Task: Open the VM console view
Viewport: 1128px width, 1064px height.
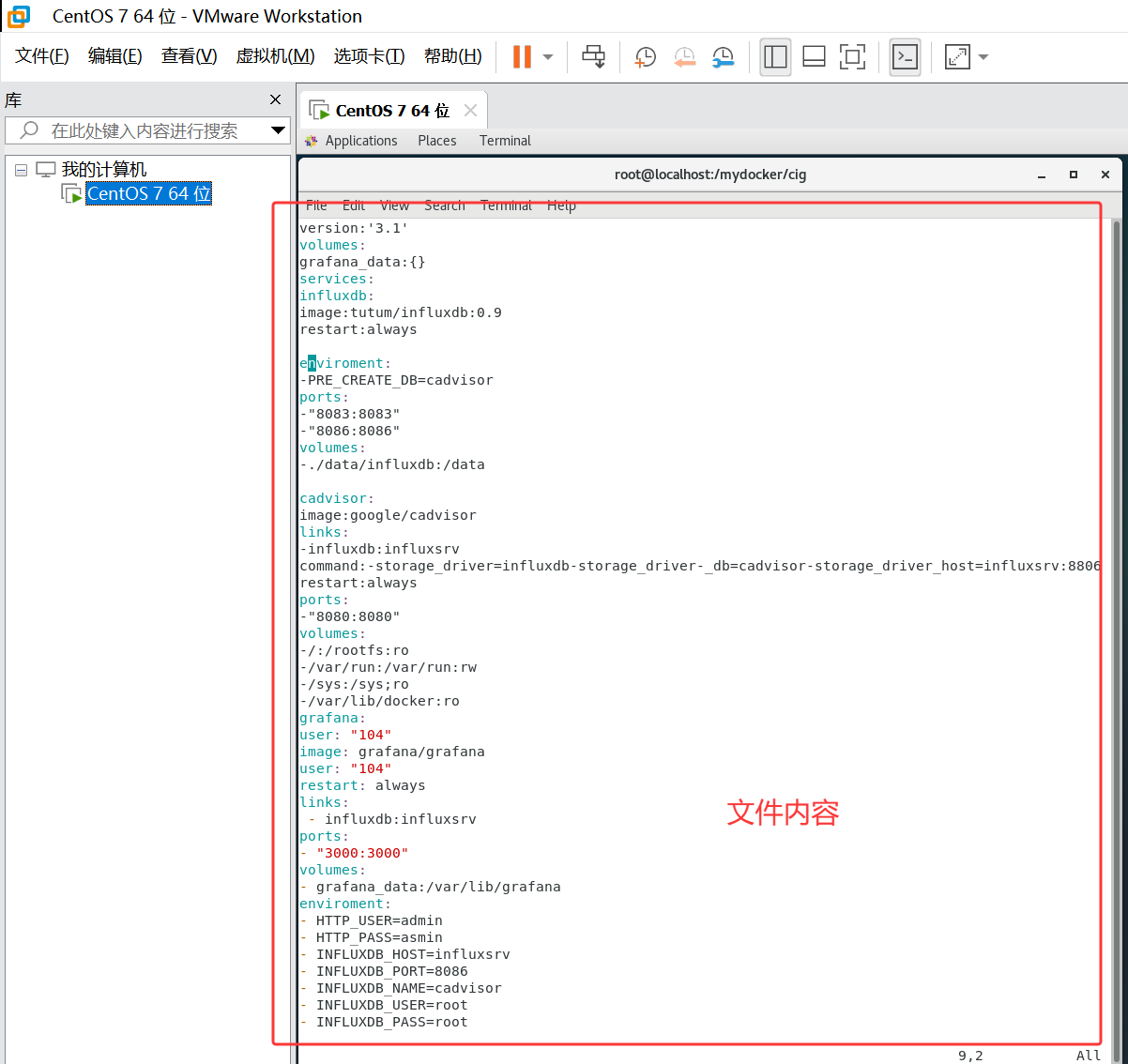Action: [x=905, y=57]
